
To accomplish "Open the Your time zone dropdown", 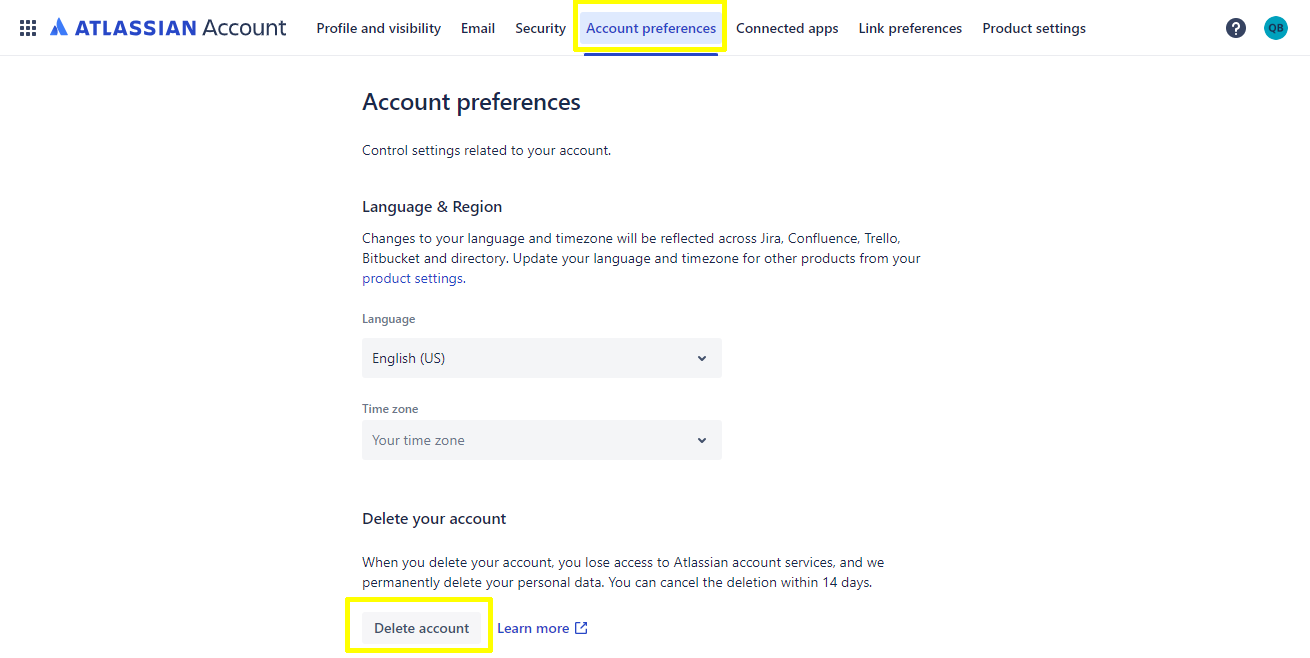I will pos(540,440).
